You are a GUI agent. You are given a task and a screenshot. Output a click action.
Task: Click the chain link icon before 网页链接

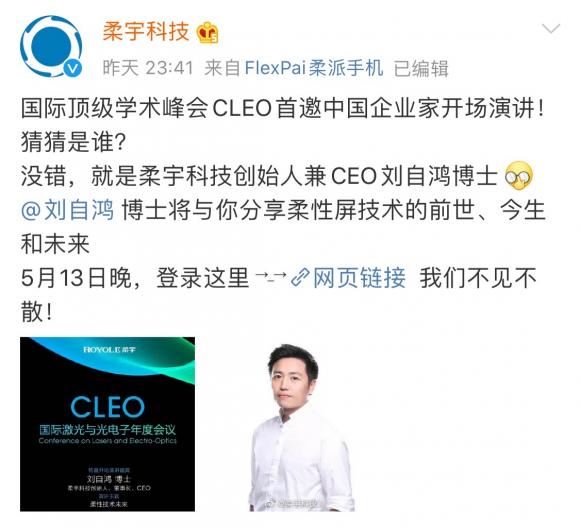point(300,278)
